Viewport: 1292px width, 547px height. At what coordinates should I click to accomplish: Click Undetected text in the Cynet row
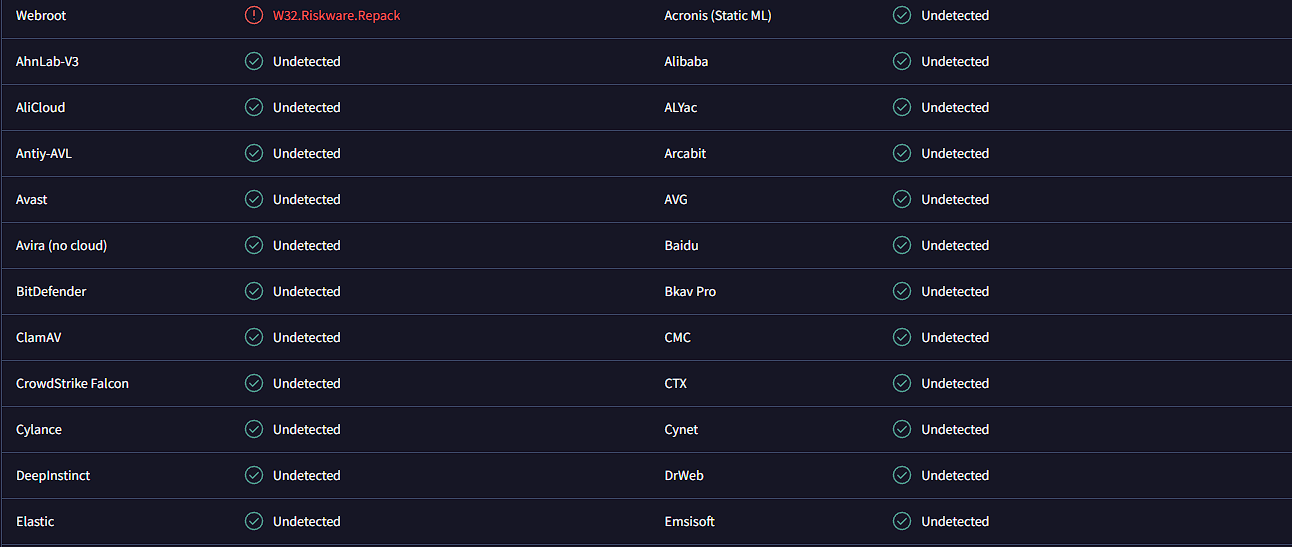point(955,430)
